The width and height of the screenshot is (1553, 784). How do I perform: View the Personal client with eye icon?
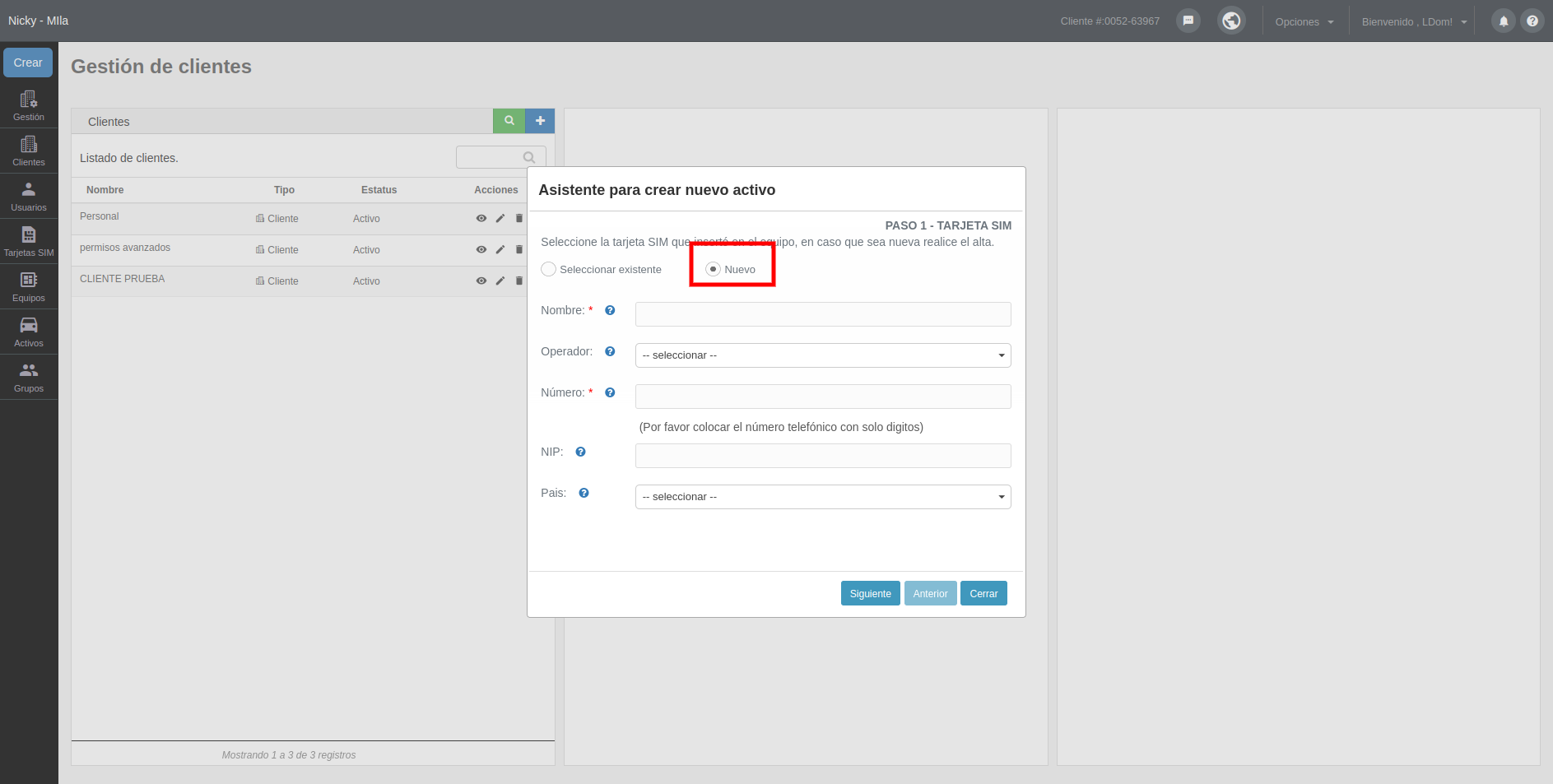tap(481, 218)
